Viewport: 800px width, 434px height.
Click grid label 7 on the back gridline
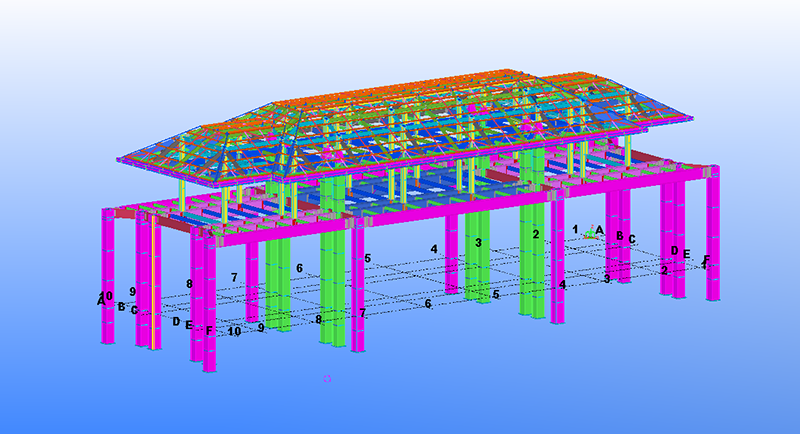click(x=234, y=278)
